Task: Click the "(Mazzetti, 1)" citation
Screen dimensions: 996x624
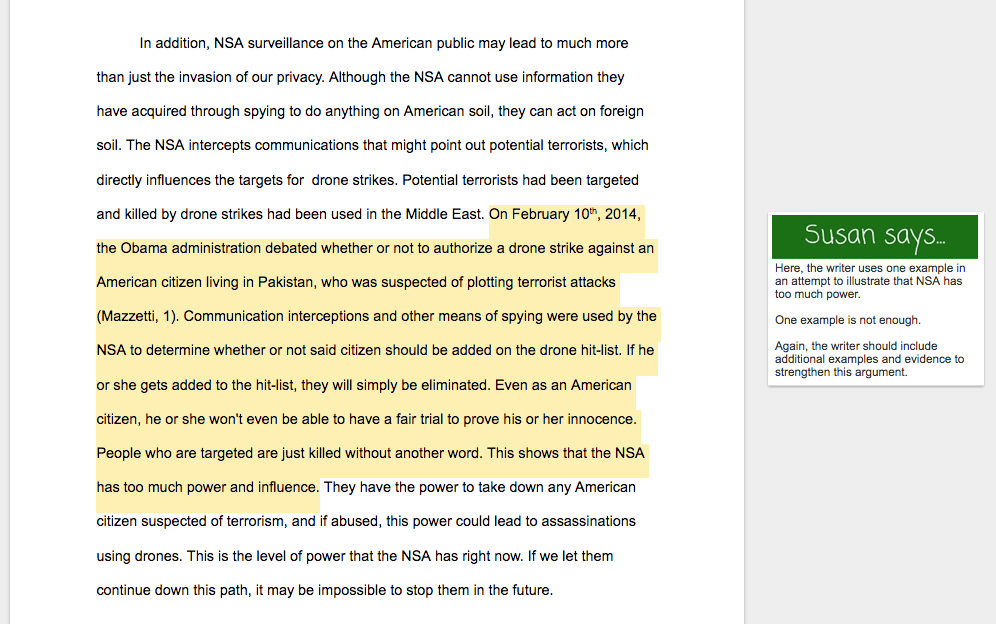Action: [x=137, y=317]
